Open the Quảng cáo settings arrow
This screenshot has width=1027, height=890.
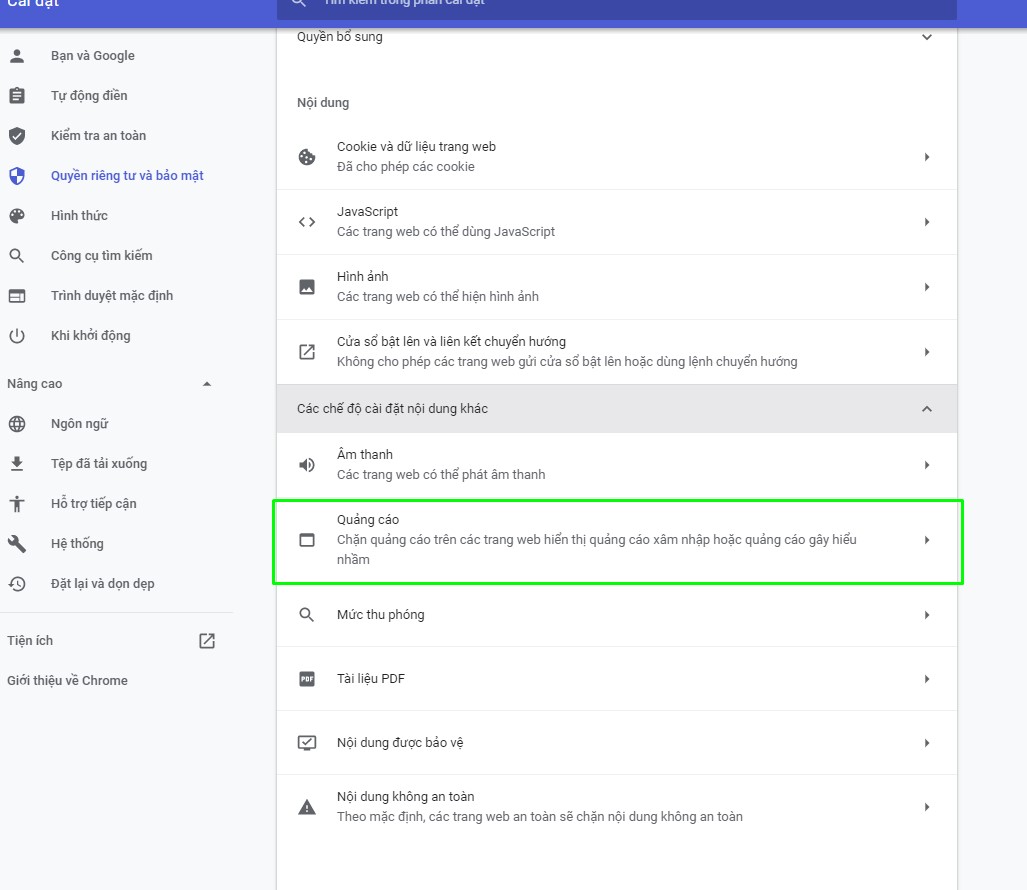click(927, 540)
